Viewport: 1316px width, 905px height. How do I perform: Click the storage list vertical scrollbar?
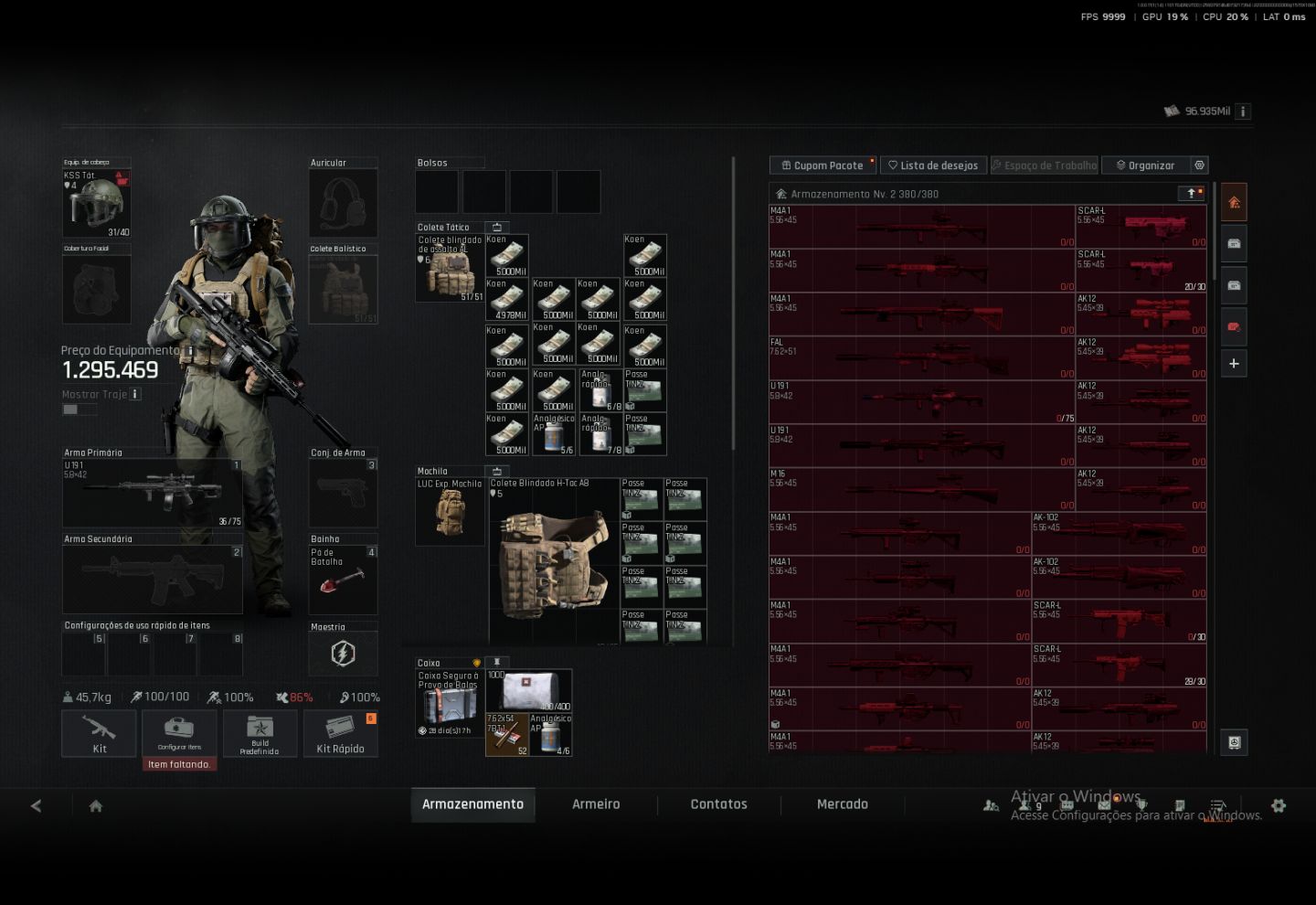1213,230
